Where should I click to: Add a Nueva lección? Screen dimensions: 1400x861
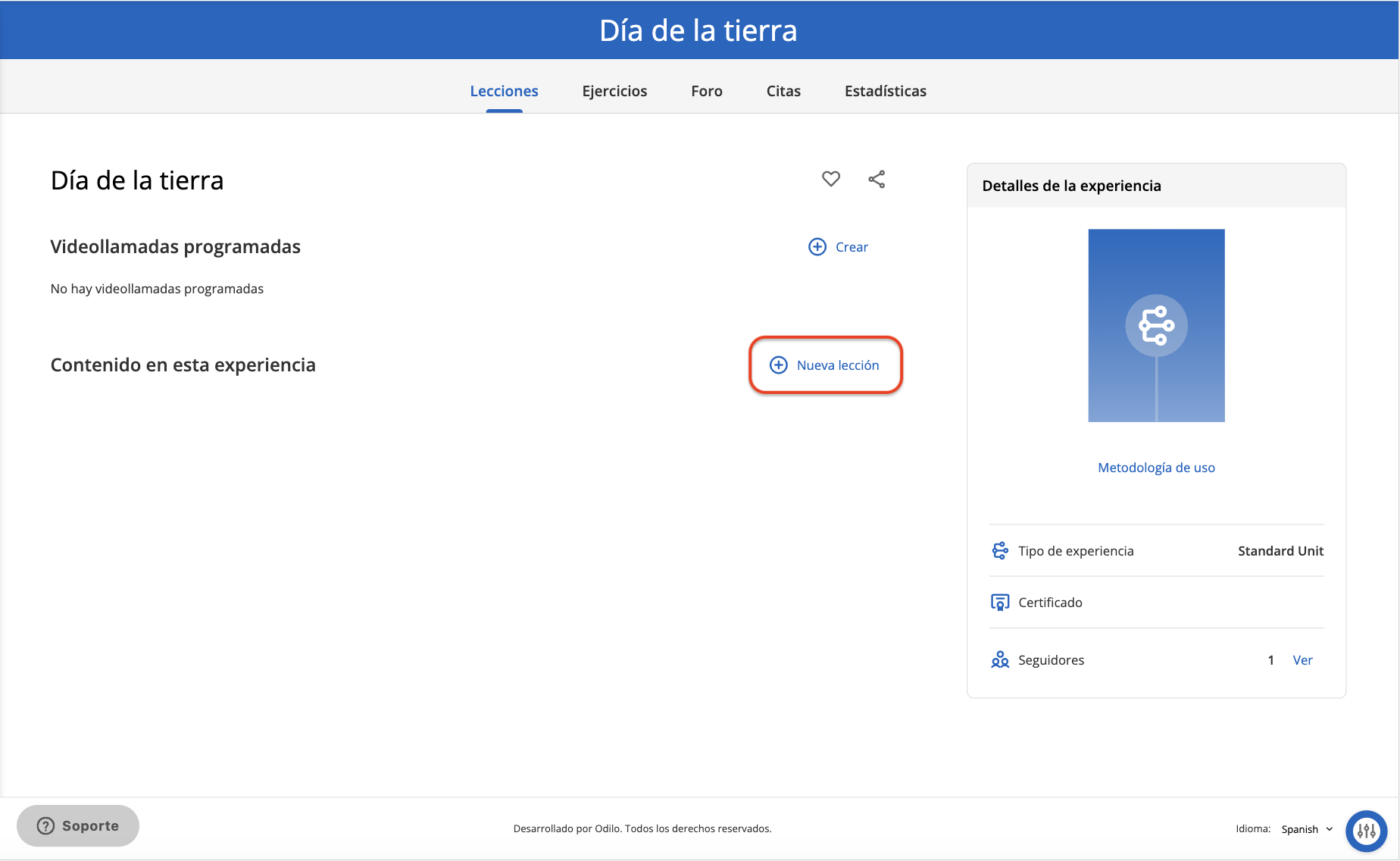point(825,365)
